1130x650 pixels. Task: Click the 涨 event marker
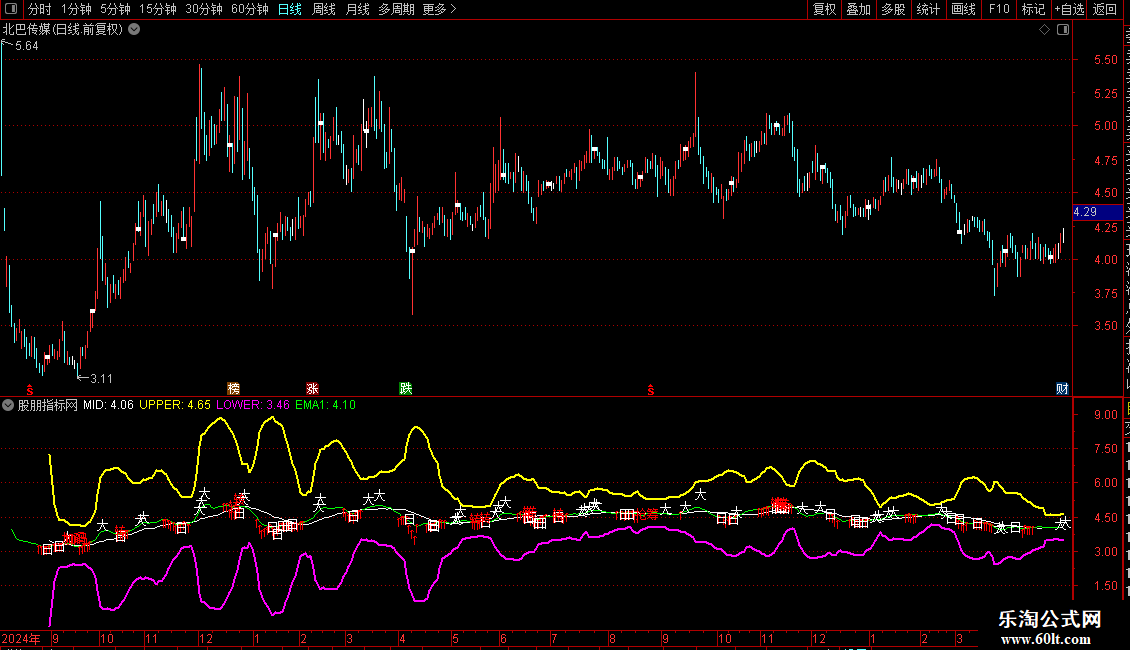312,389
